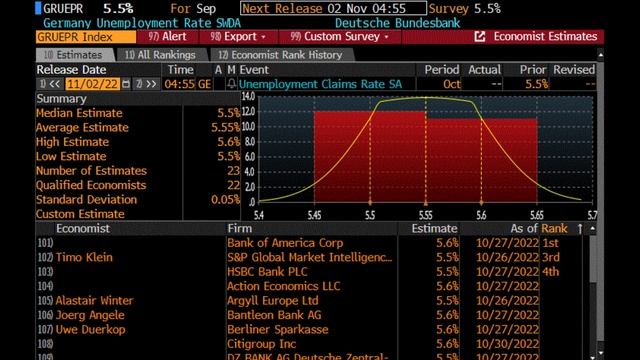This screenshot has height=360, width=640.
Task: Click the alert bell icon beside Unemployment Claims
Action: (x=231, y=84)
